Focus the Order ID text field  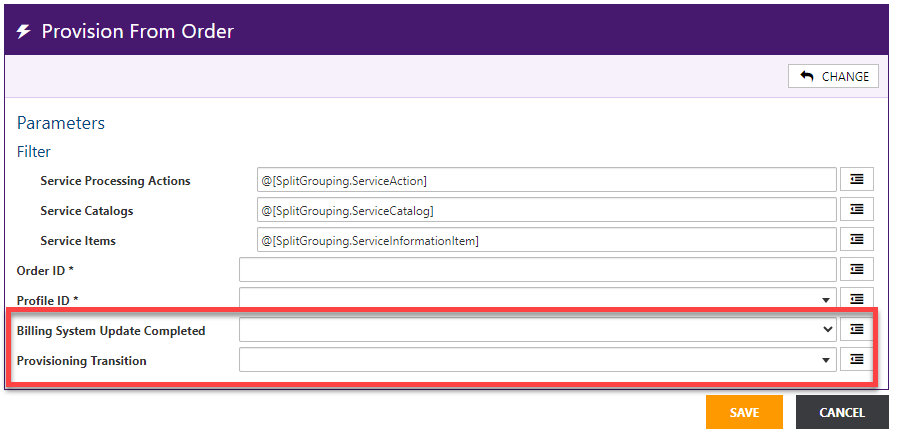[x=537, y=270]
